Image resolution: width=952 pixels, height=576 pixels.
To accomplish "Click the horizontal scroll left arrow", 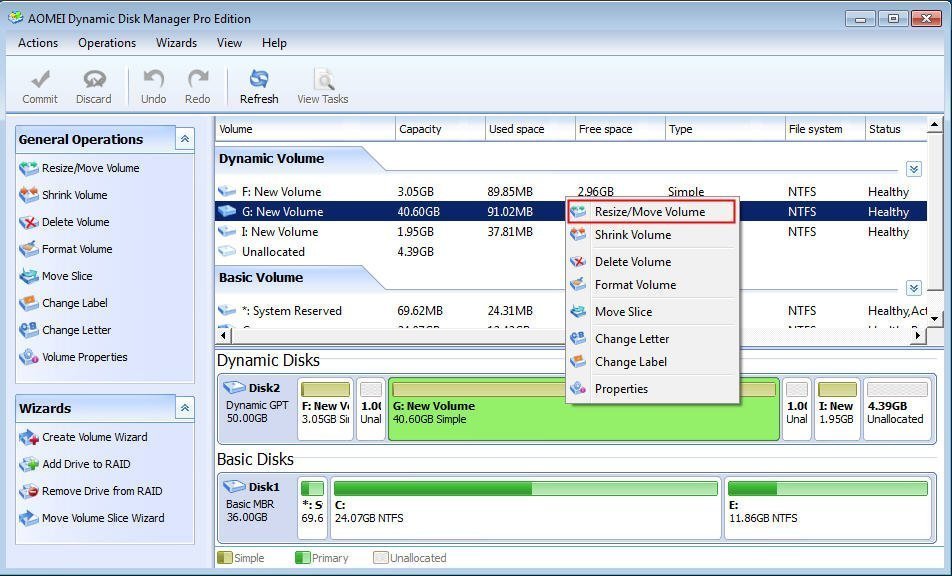I will (x=224, y=334).
